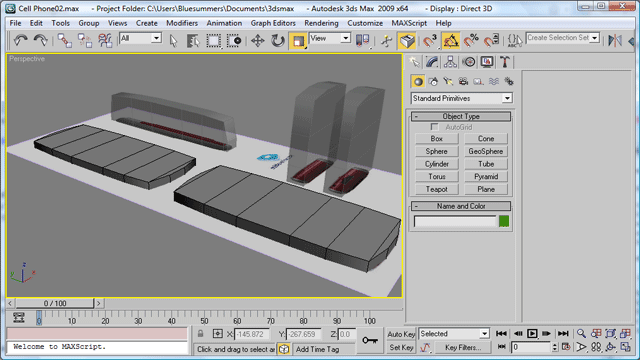Open the MAXScript menu
Image resolution: width=640 pixels, height=360 pixels.
pos(409,23)
